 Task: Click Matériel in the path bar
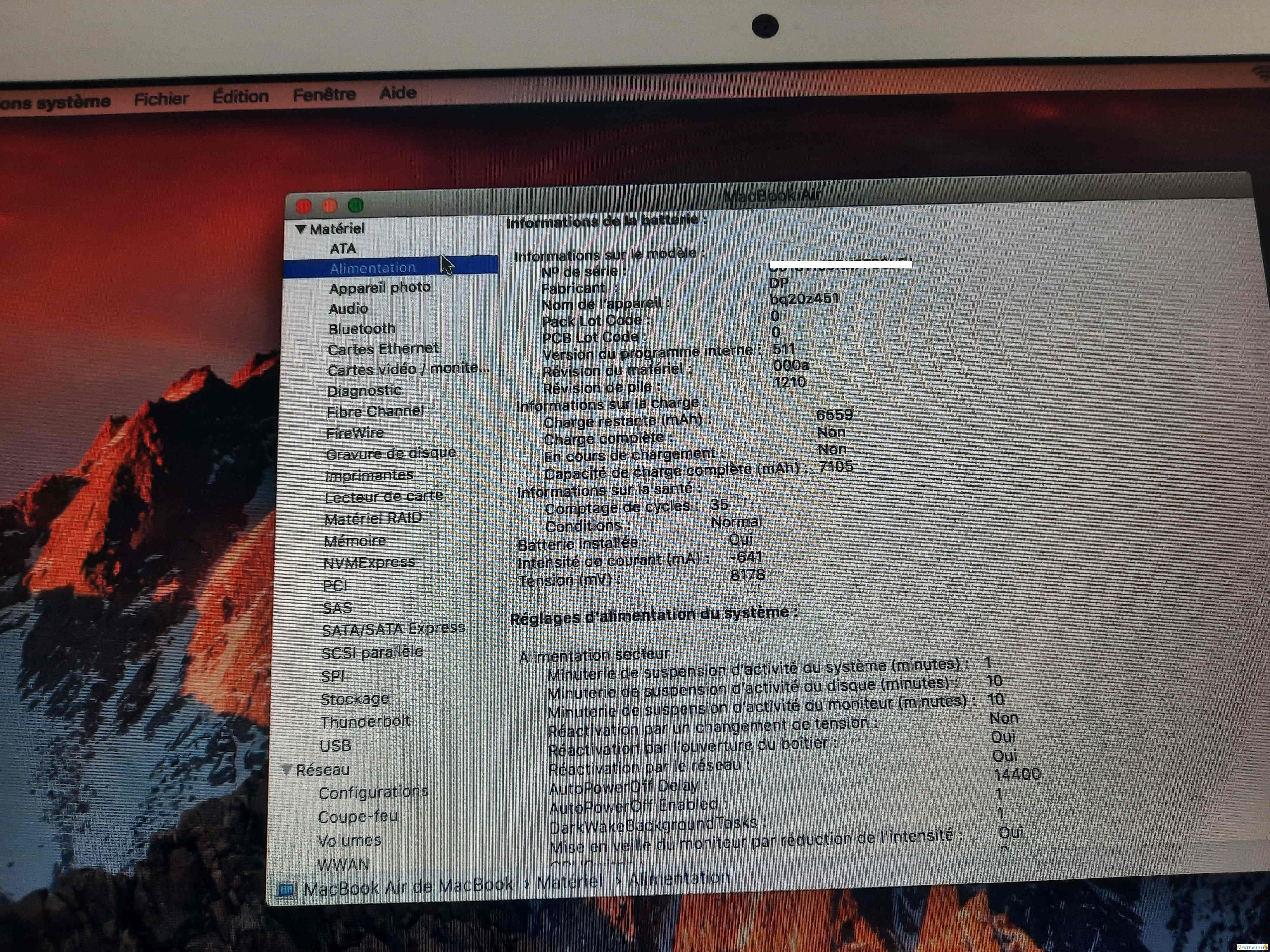point(570,882)
